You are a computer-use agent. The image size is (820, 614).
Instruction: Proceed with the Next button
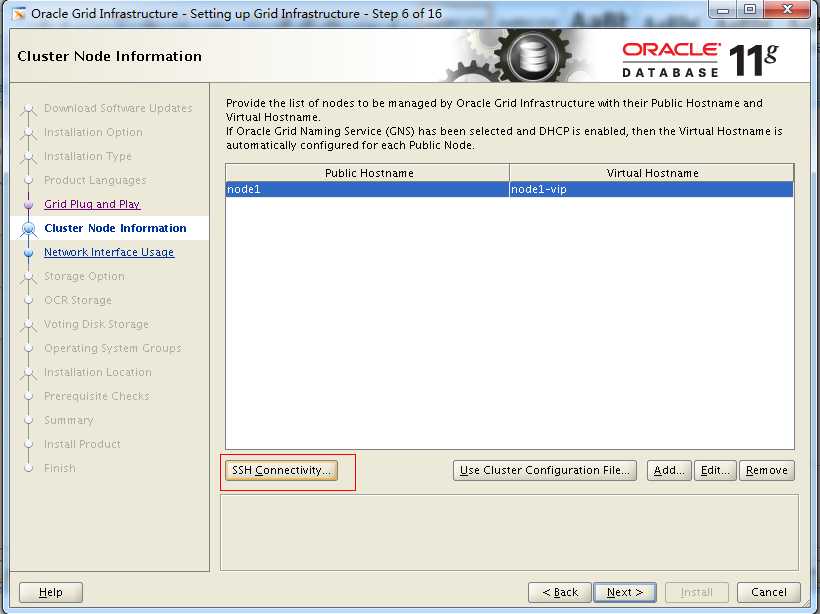click(x=625, y=592)
